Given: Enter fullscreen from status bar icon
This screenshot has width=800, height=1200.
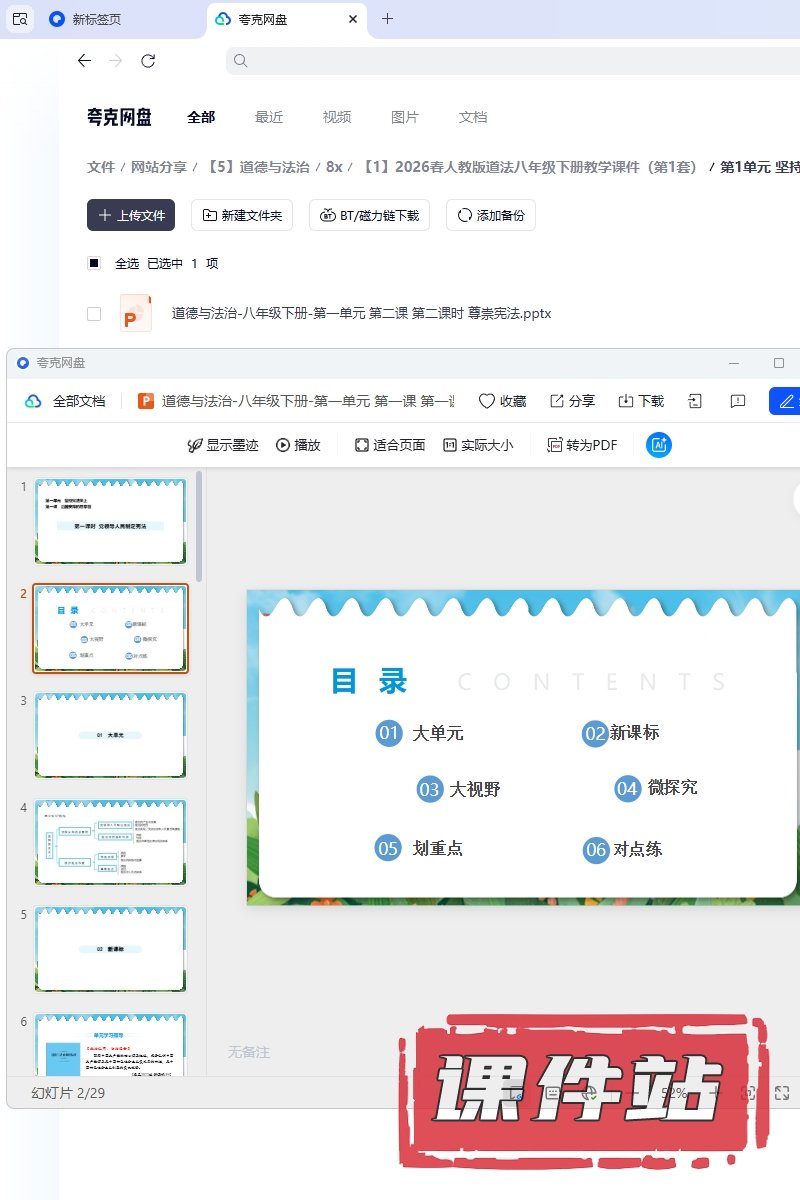Looking at the screenshot, I should point(783,1093).
